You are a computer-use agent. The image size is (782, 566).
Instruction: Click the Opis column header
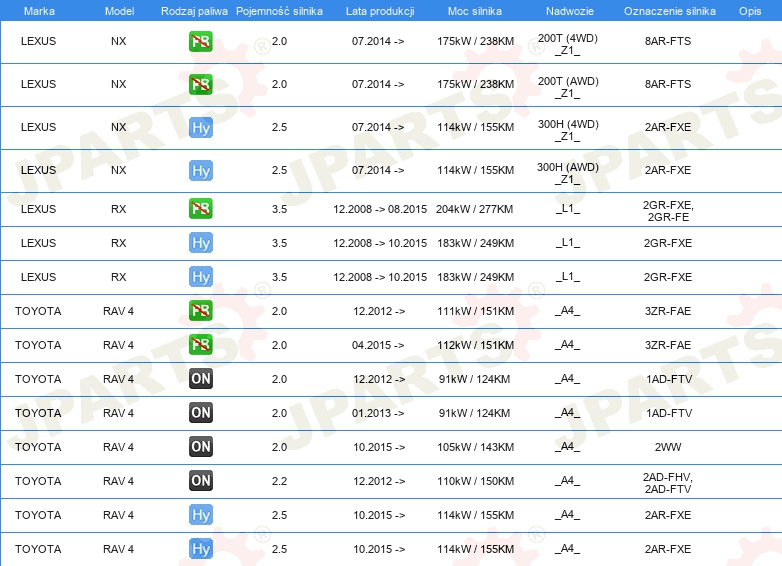pyautogui.click(x=750, y=10)
